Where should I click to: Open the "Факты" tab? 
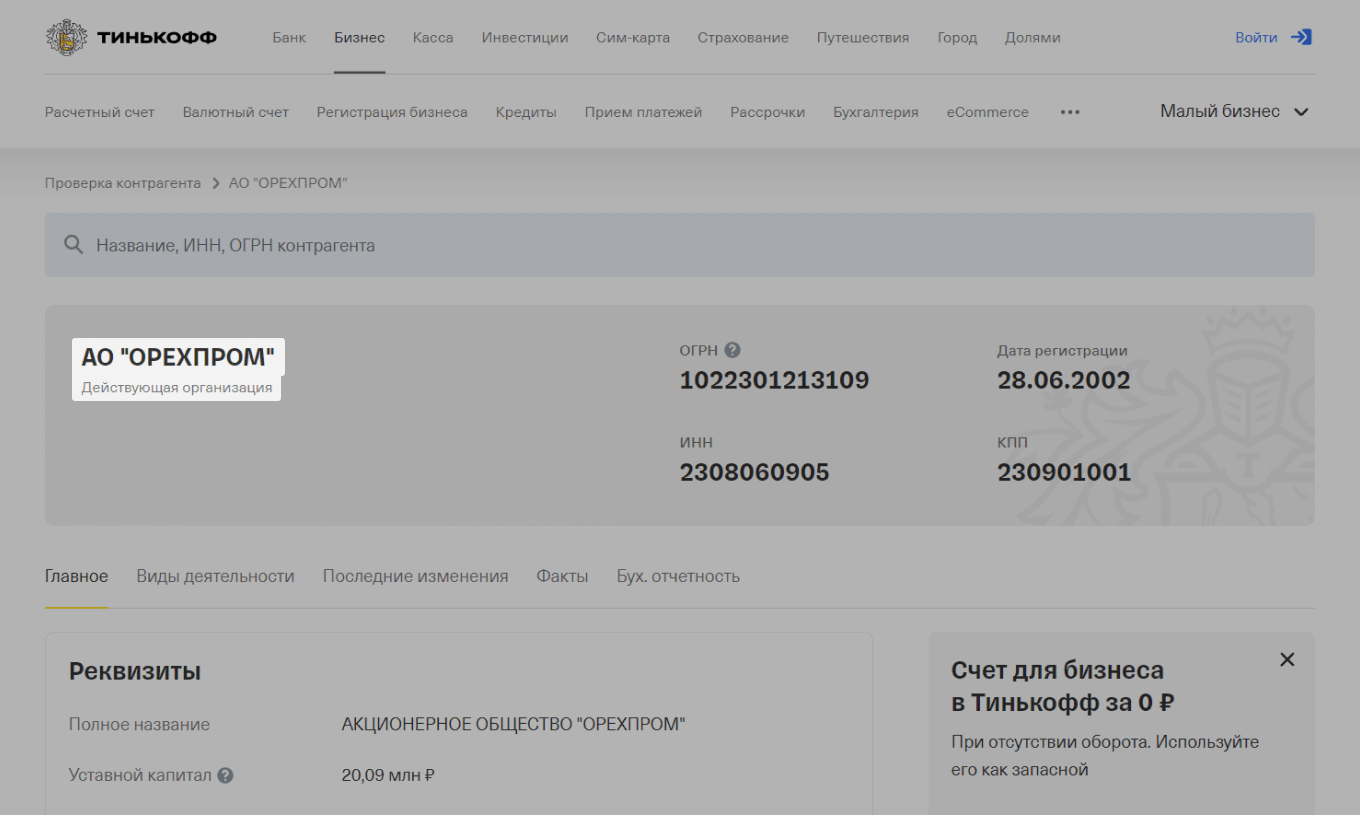pyautogui.click(x=562, y=576)
